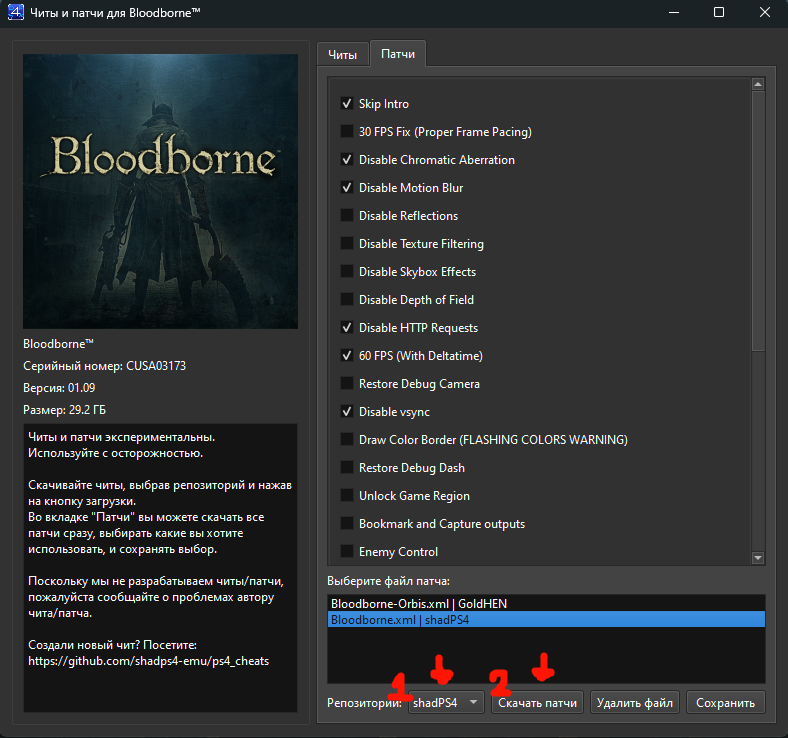
Task: Enable Restore Debug Camera patch
Action: coord(347,384)
